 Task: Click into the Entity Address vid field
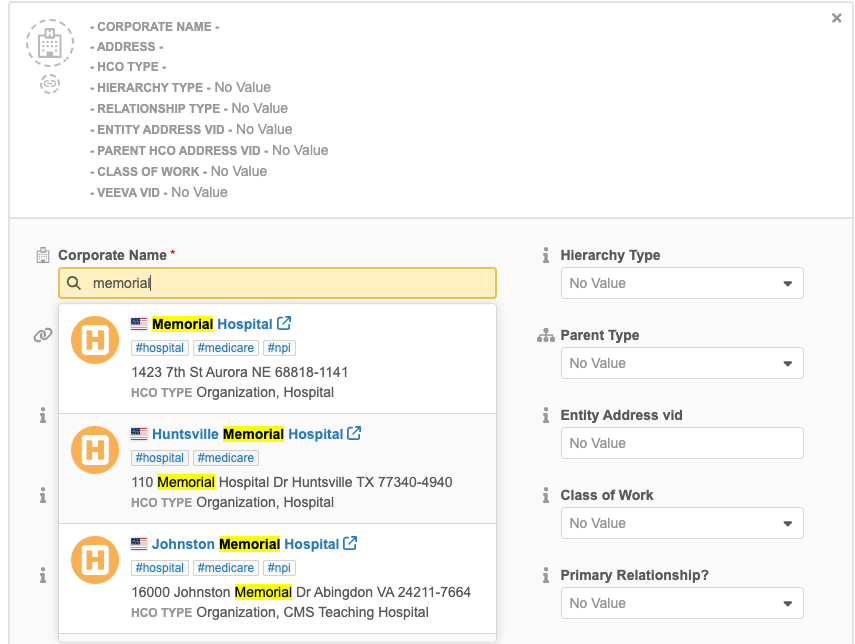pos(682,443)
